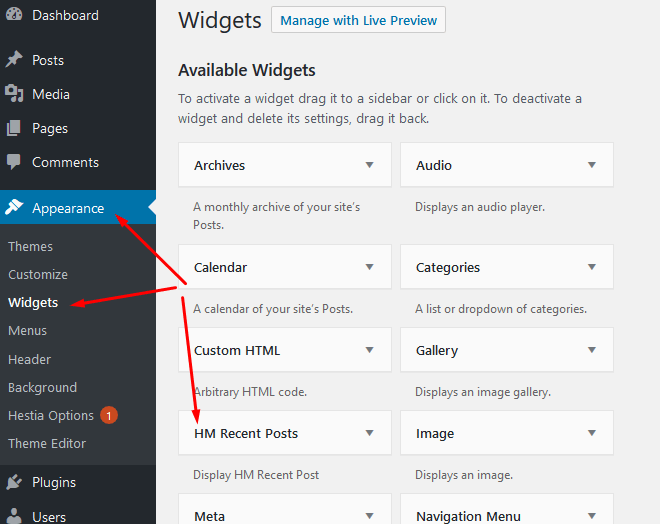Click the Hestia Options notification badge
The image size is (660, 524).
pyautogui.click(x=109, y=415)
